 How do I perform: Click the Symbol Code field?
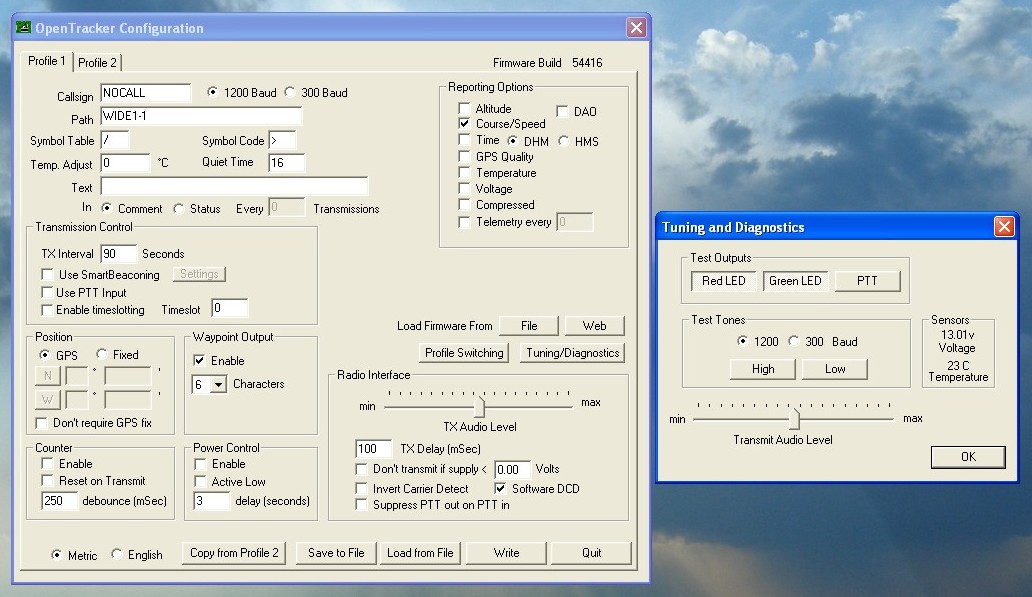tap(282, 140)
